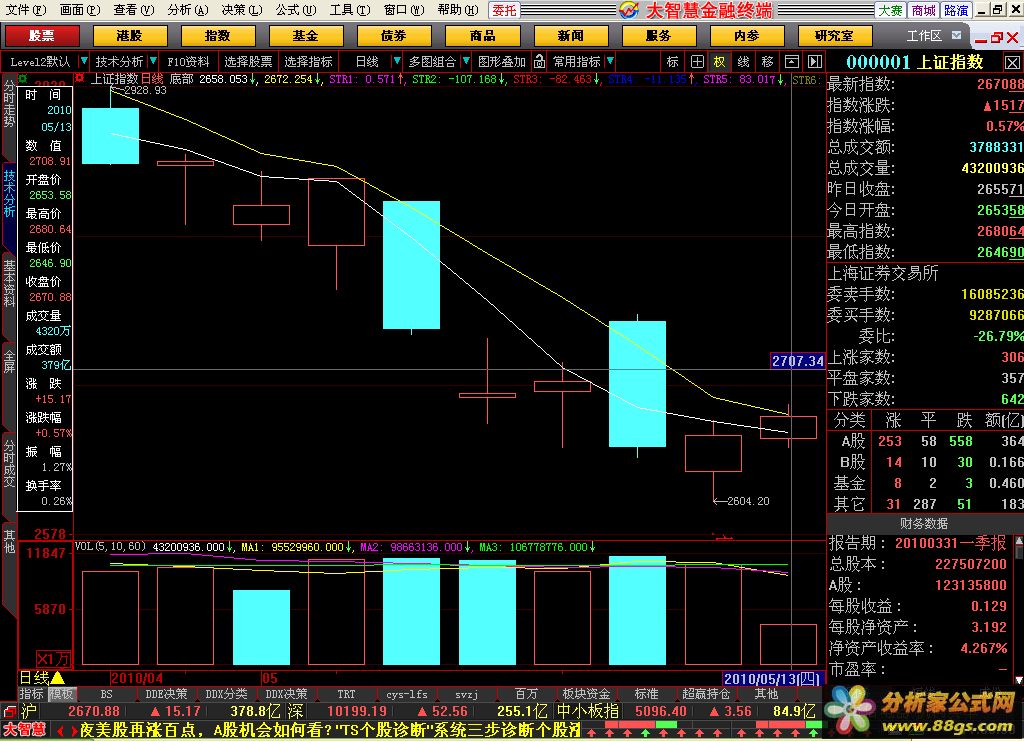Click the 选择股票 toolbar button
The image size is (1024, 741).
248,61
